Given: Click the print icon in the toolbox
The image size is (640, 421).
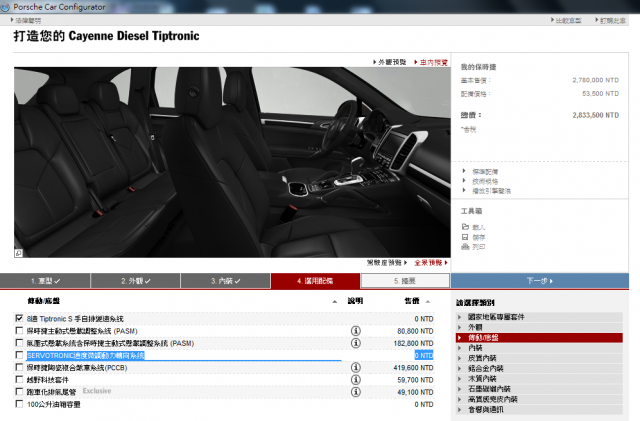Looking at the screenshot, I should coord(465,247).
